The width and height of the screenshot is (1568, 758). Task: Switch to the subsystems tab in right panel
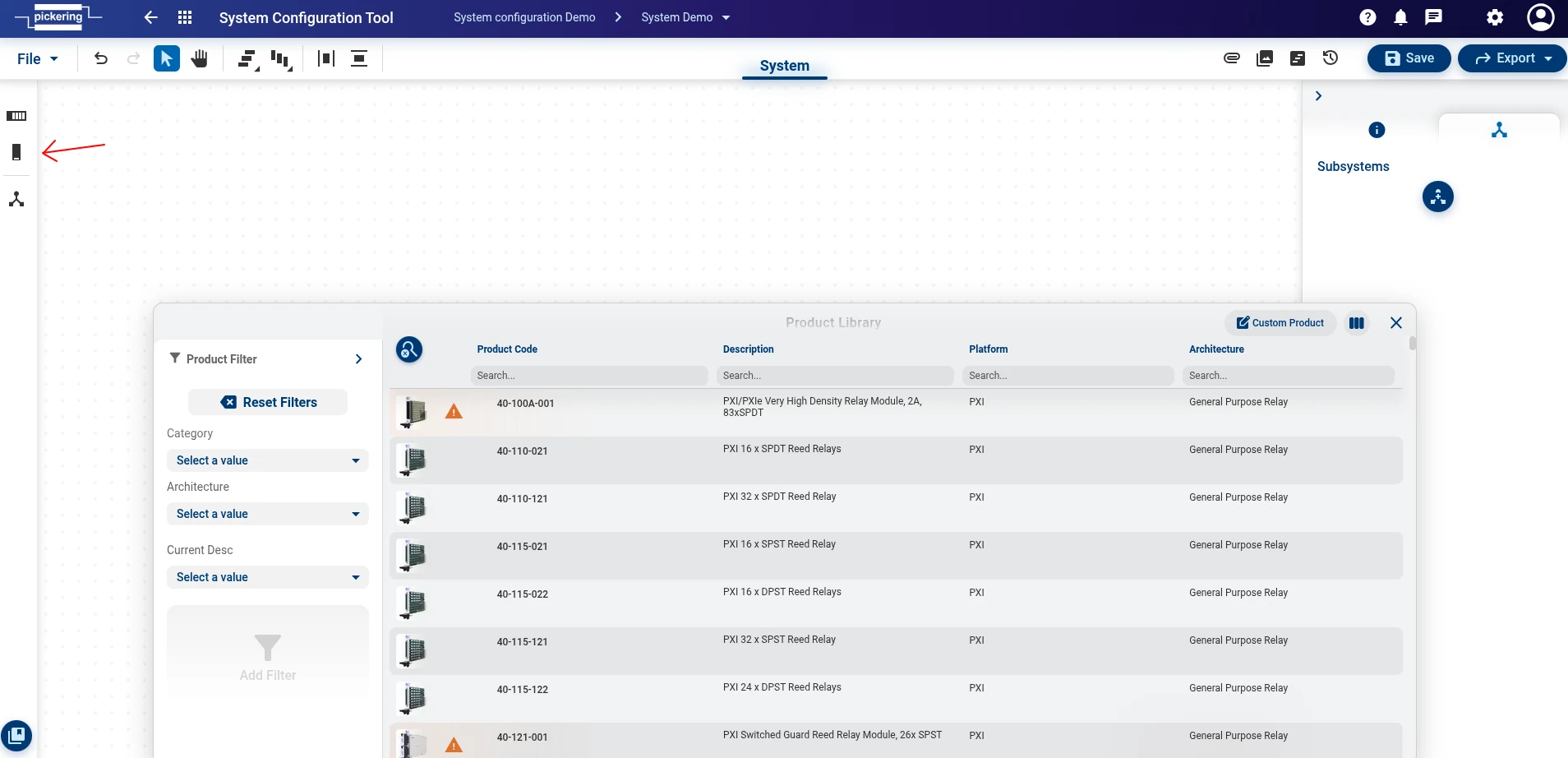1499,130
